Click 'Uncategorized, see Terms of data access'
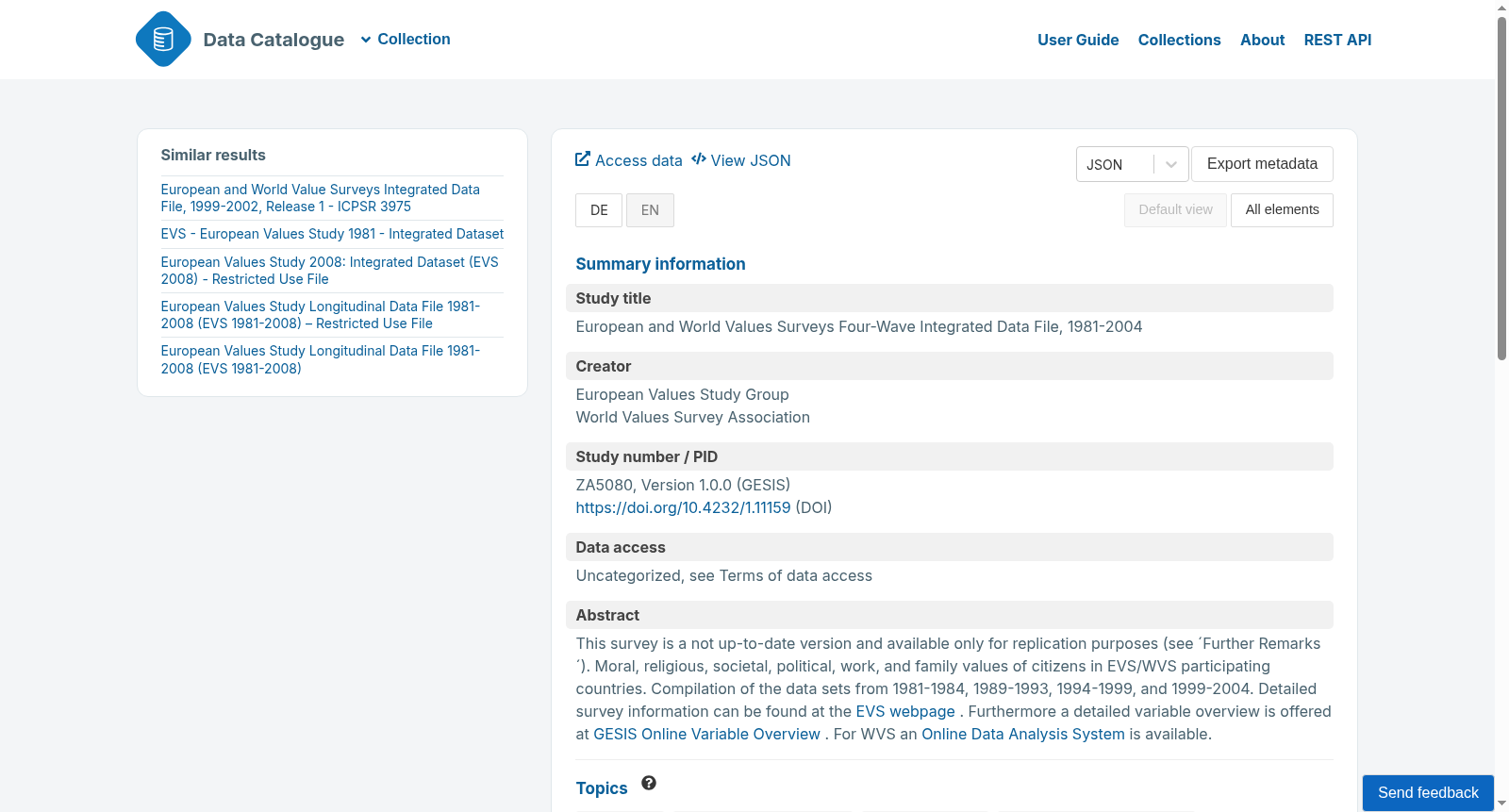Viewport: 1509px width, 812px height. point(724,575)
